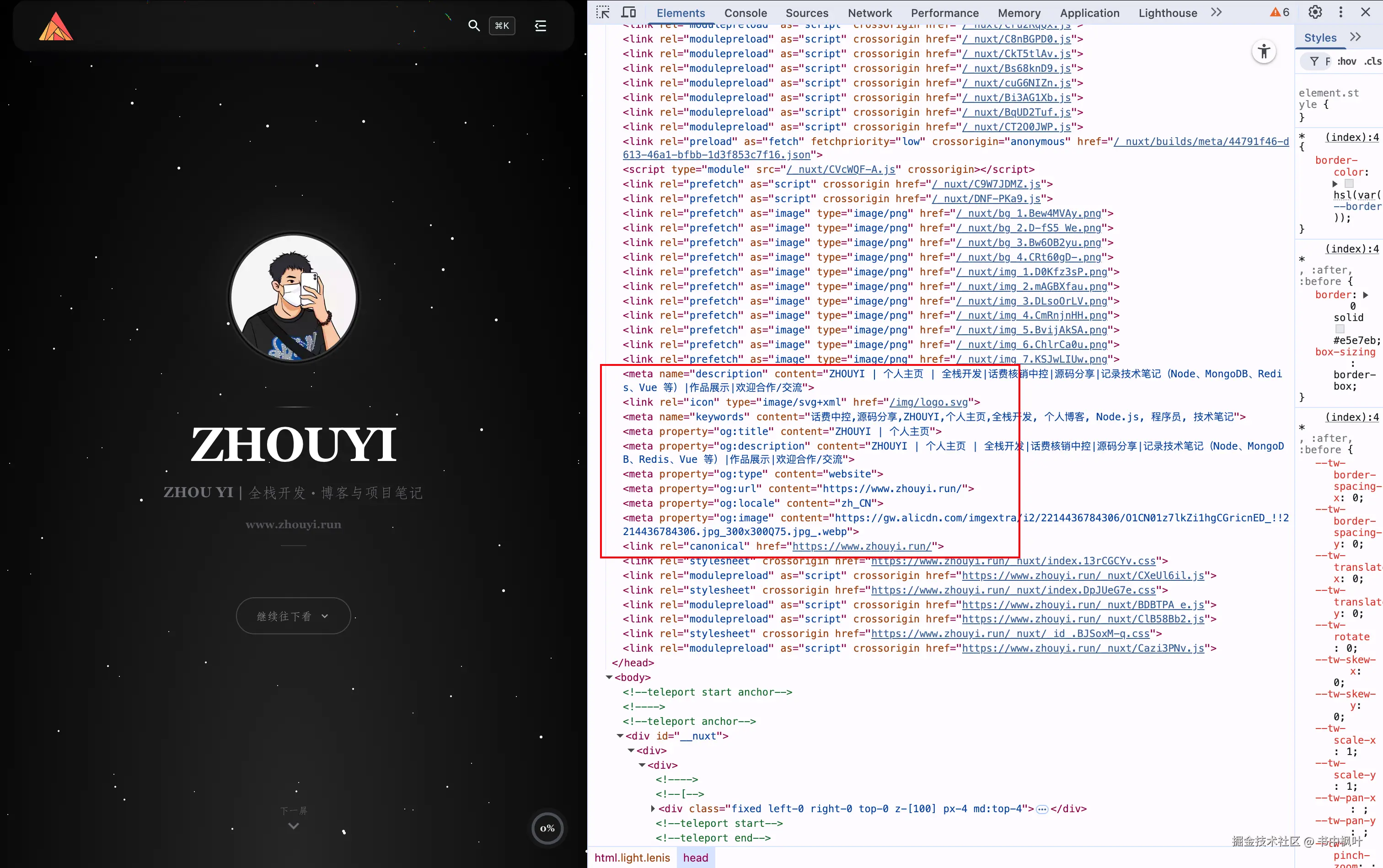The width and height of the screenshot is (1383, 868).
Task: Open DevTools three-dot customize menu
Action: tap(1341, 12)
